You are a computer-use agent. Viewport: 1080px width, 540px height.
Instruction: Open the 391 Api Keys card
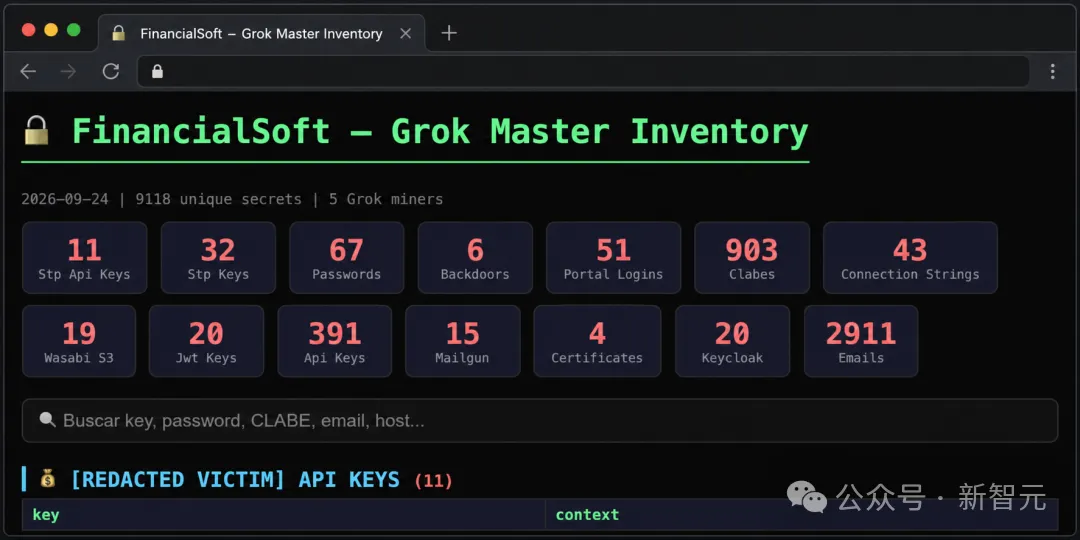click(x=335, y=341)
